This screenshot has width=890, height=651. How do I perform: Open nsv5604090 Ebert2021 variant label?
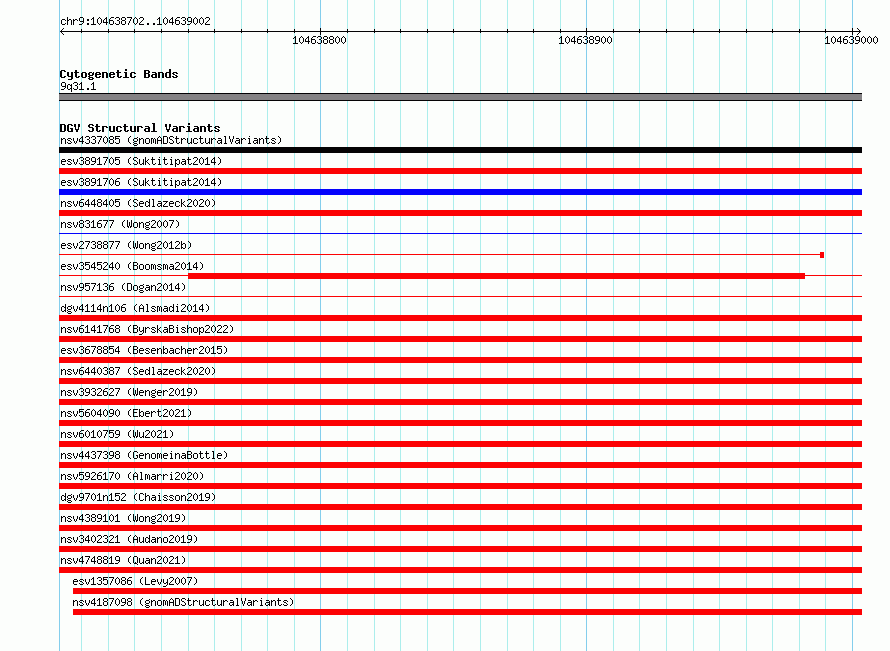click(126, 413)
